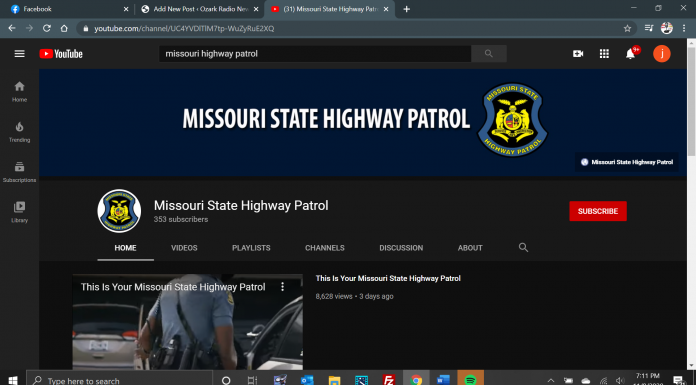Image resolution: width=696 pixels, height=385 pixels.
Task: Open the YouTube apps grid icon
Action: pos(604,54)
